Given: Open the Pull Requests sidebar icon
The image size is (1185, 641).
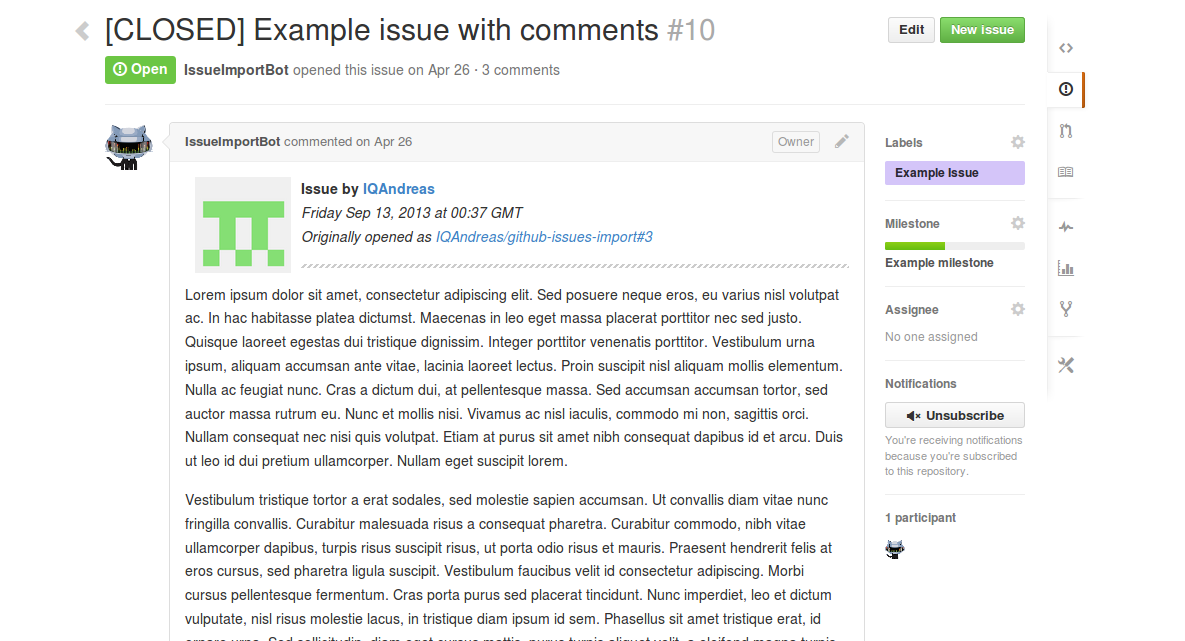Looking at the screenshot, I should tap(1066, 131).
